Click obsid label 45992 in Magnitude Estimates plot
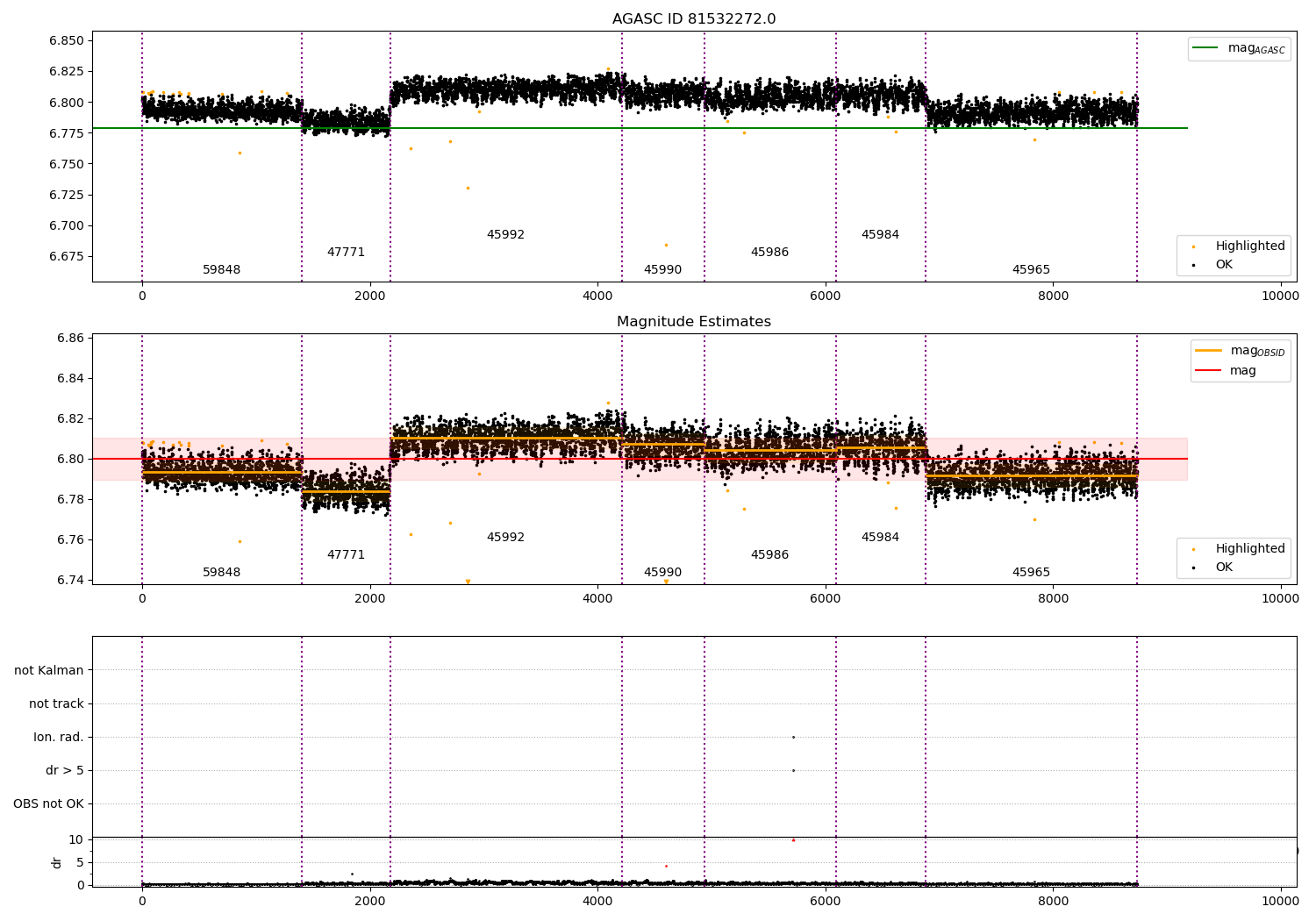Viewport: 1316px width, 921px height. 505,538
